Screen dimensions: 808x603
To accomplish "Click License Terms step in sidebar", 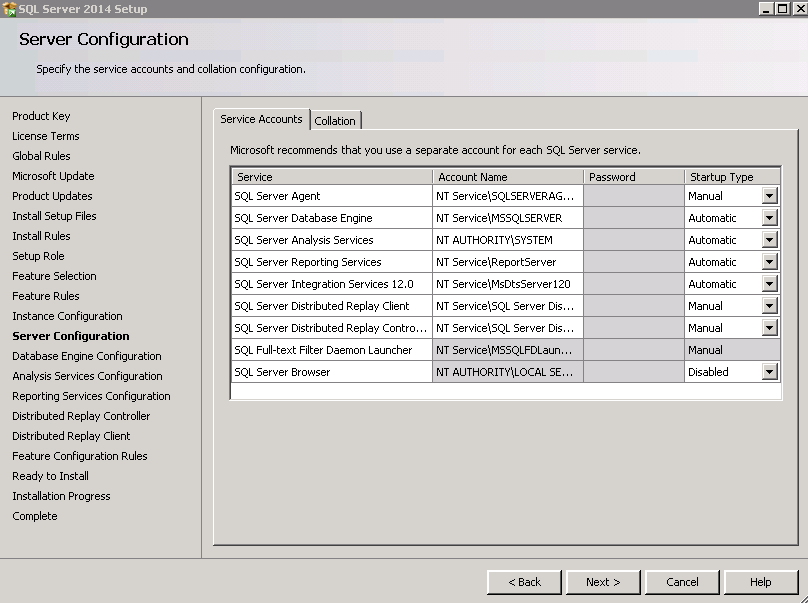I will [x=46, y=136].
